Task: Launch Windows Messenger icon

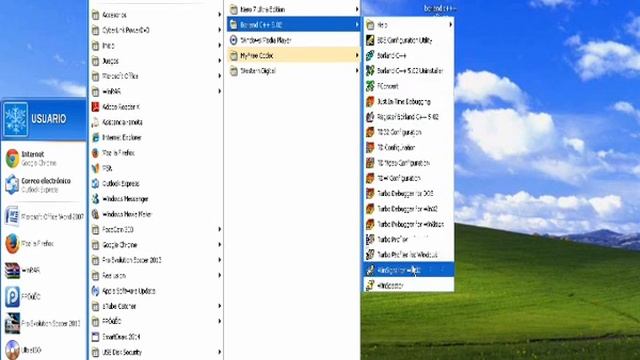Action: pos(96,199)
